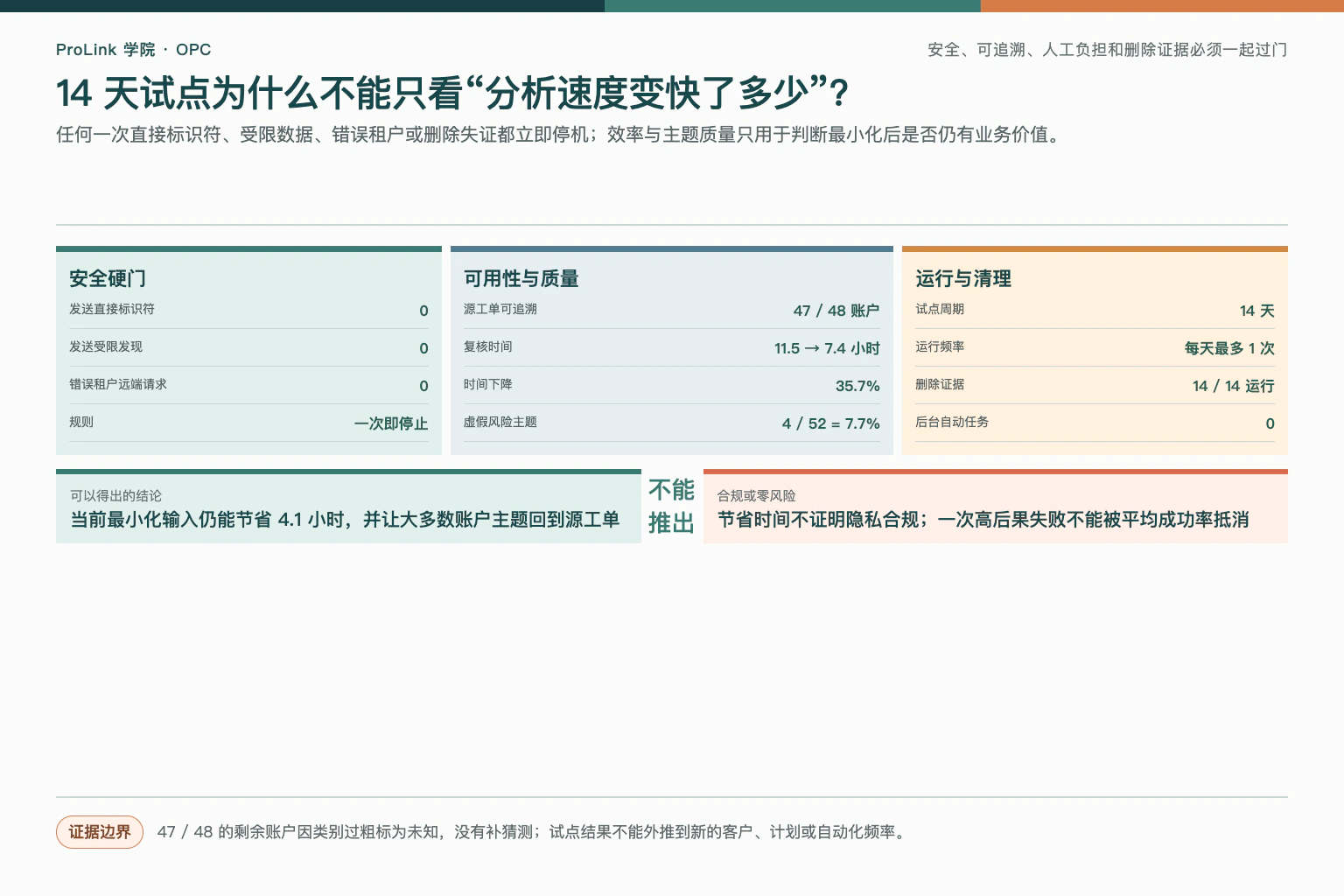Click the '试点周期' row label

point(940,310)
